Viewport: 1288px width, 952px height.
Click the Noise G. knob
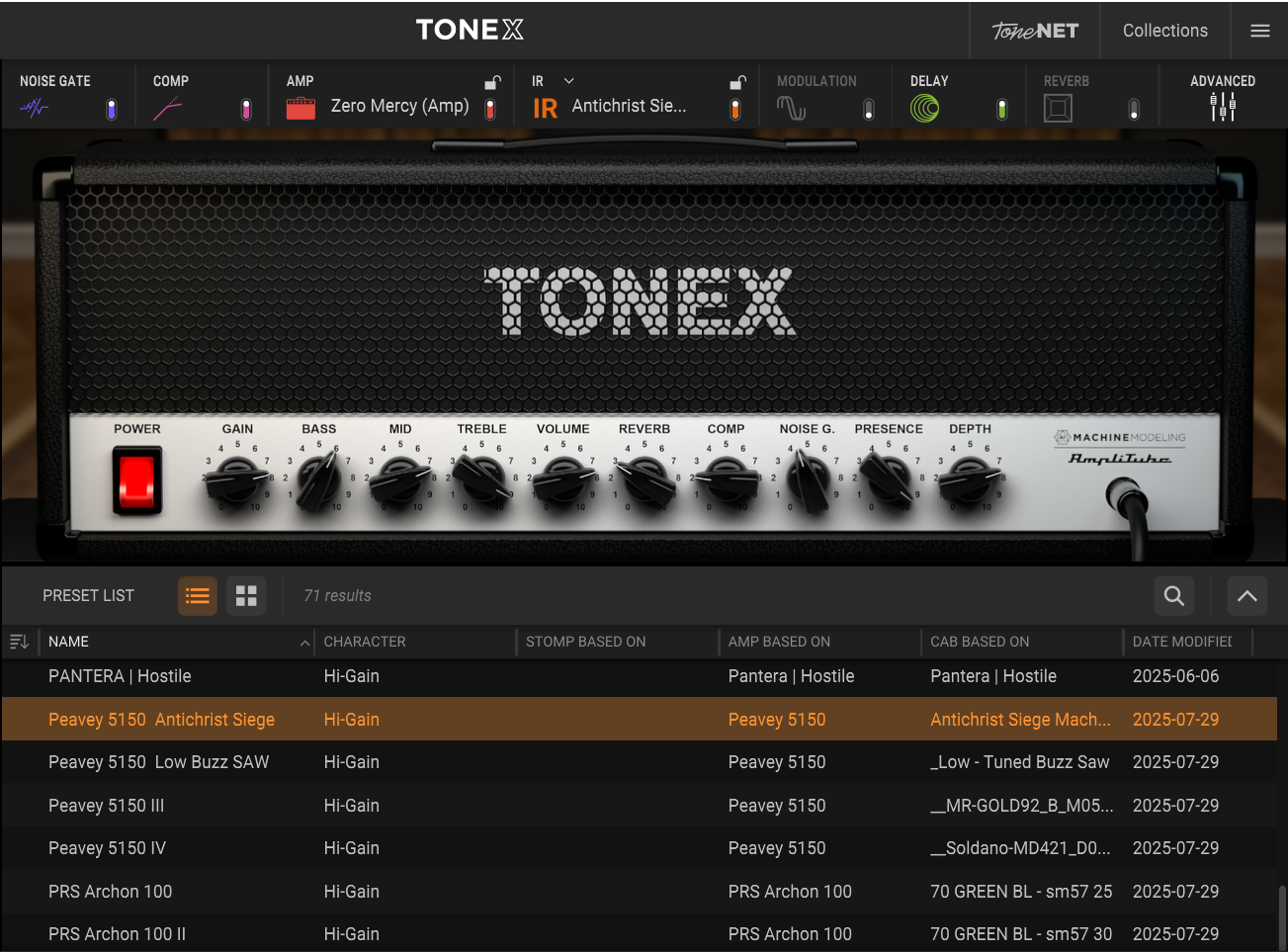807,481
